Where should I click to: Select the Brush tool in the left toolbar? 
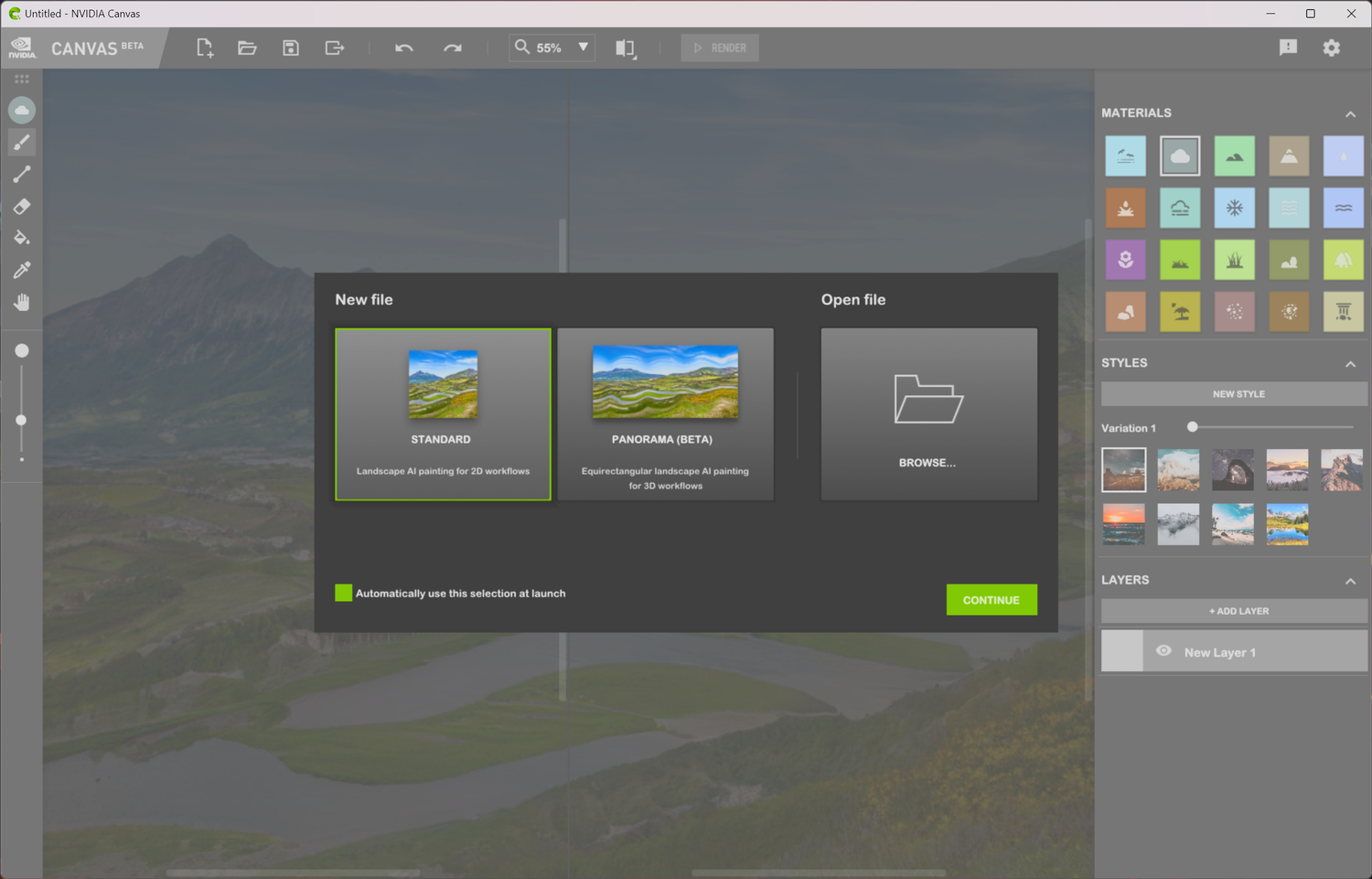(22, 143)
